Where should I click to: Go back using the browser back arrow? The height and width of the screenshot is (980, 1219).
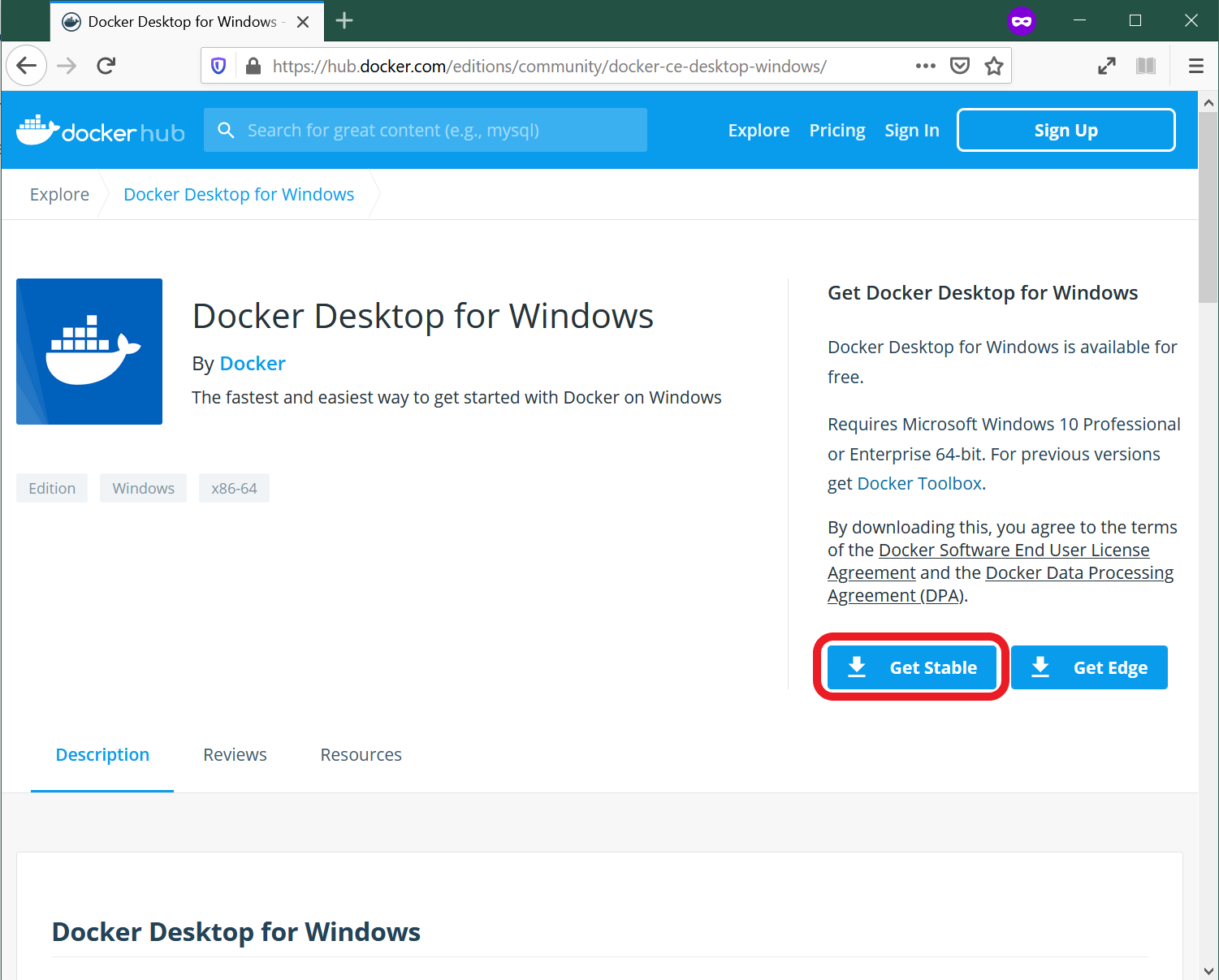click(27, 66)
